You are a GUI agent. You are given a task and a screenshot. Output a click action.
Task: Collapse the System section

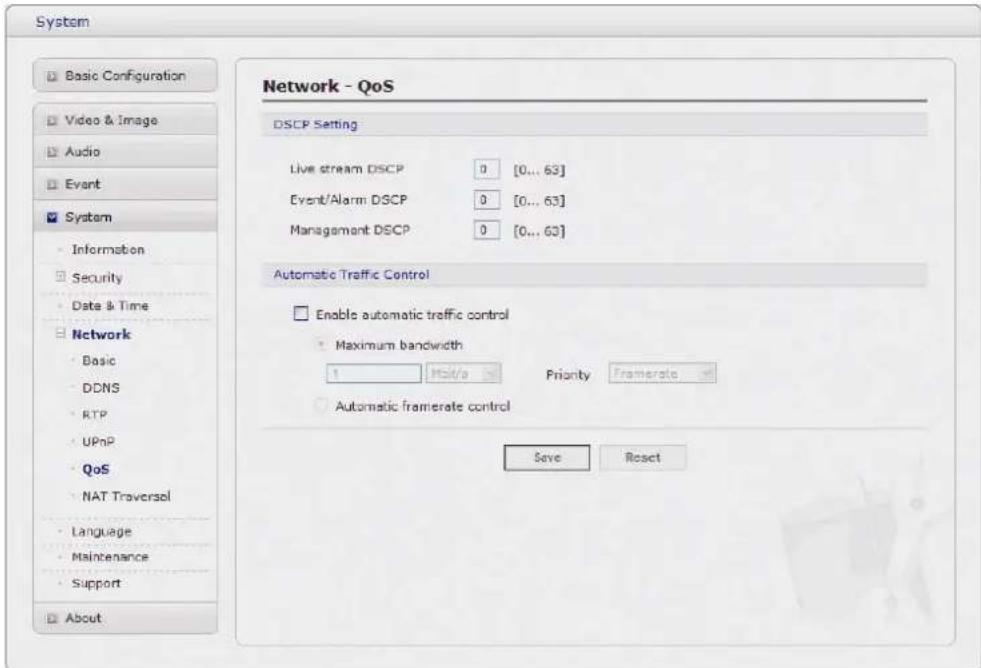125,217
